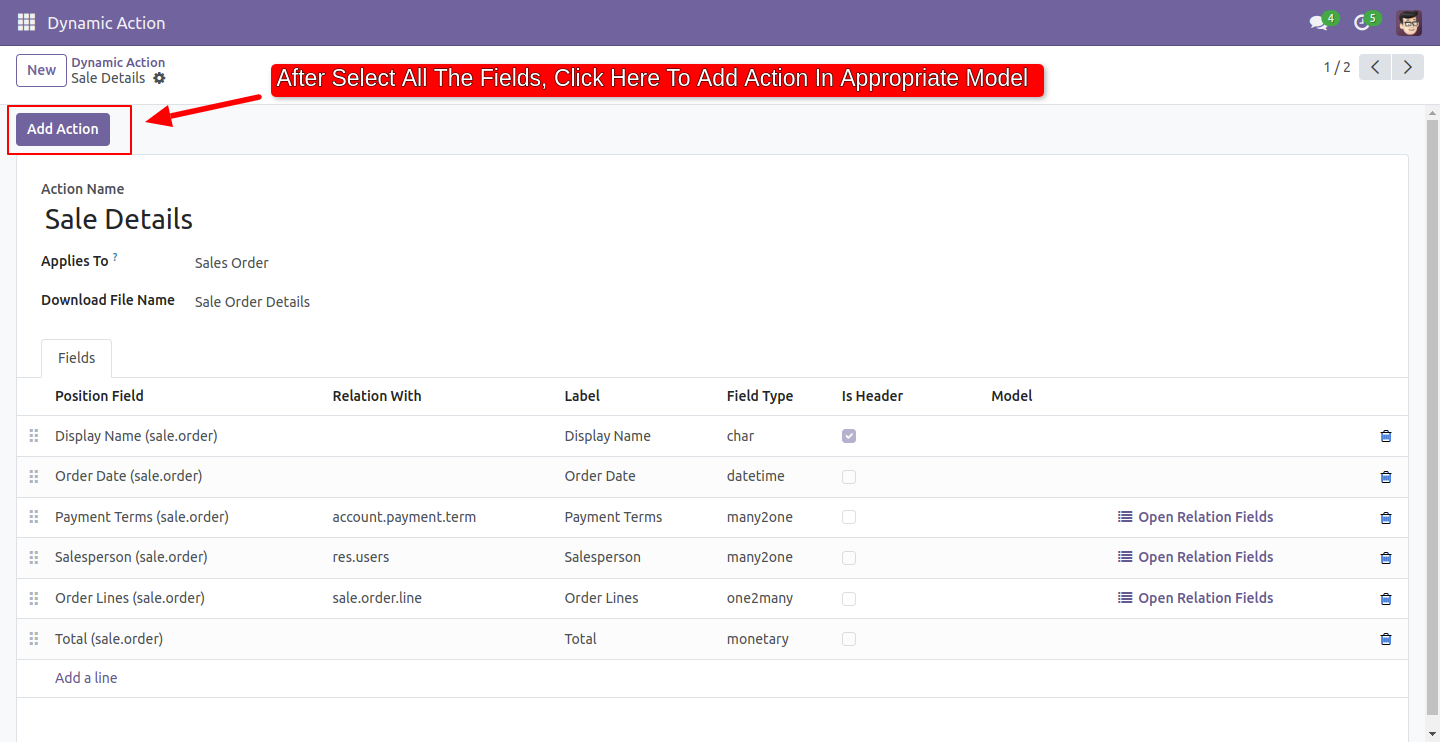The image size is (1440, 742).
Task: Delete the Display Name row
Action: [x=1385, y=436]
